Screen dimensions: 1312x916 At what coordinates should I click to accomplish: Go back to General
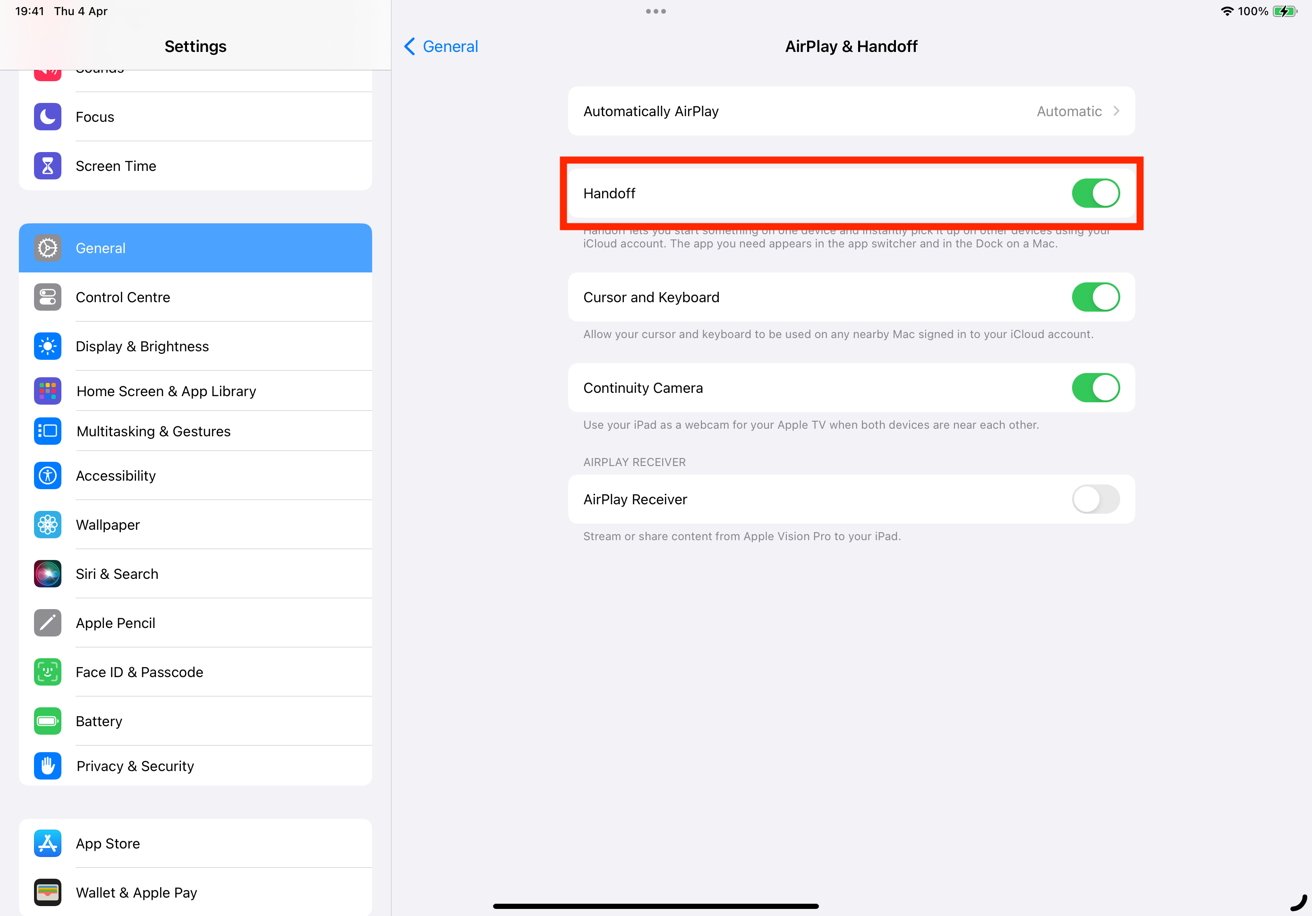pyautogui.click(x=441, y=46)
